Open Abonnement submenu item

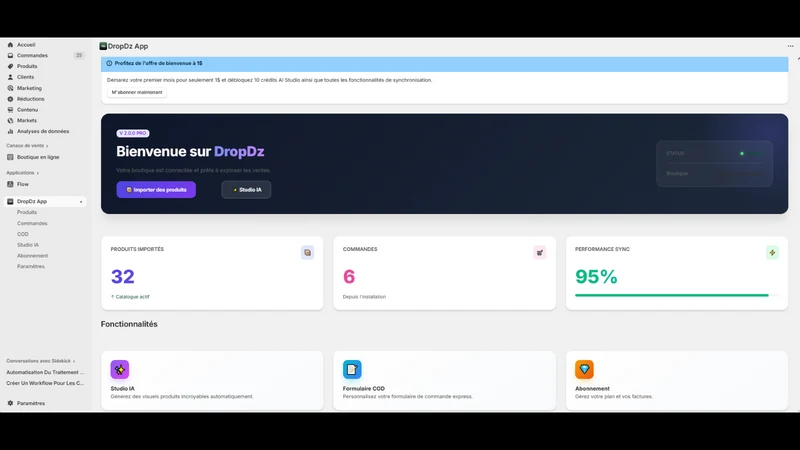click(x=33, y=256)
